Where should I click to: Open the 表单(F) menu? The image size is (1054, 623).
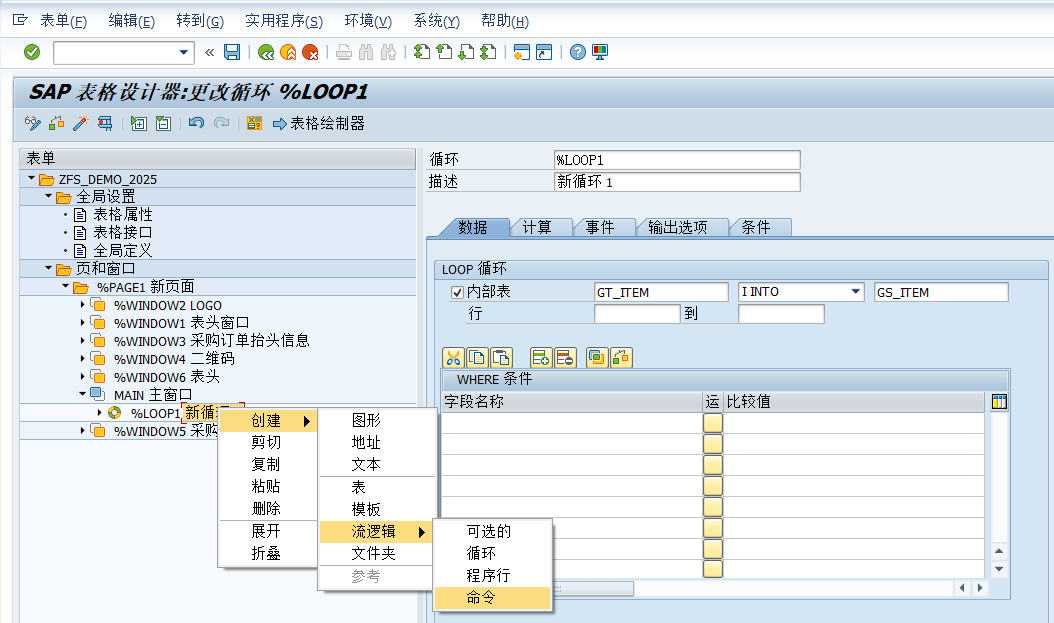[63, 21]
